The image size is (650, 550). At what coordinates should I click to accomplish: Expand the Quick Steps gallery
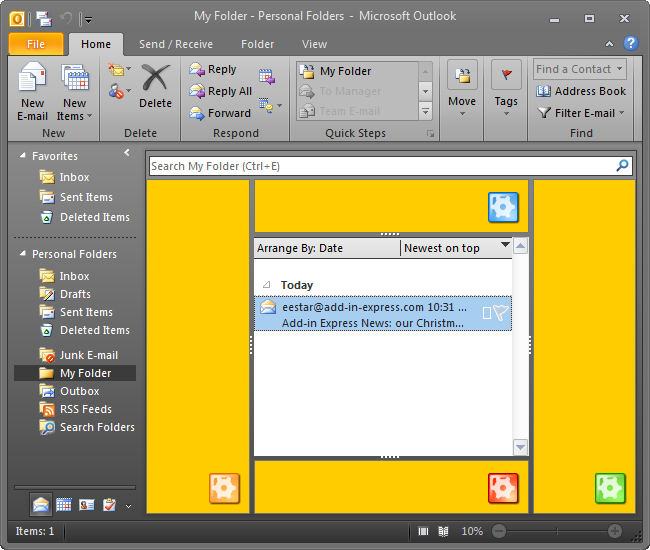pos(425,111)
